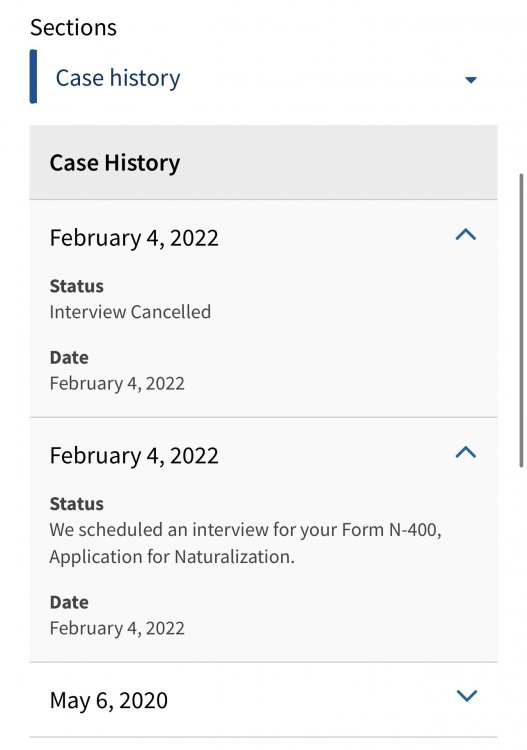Click the "Sections" label
This screenshot has width=527, height=750.
point(73,27)
